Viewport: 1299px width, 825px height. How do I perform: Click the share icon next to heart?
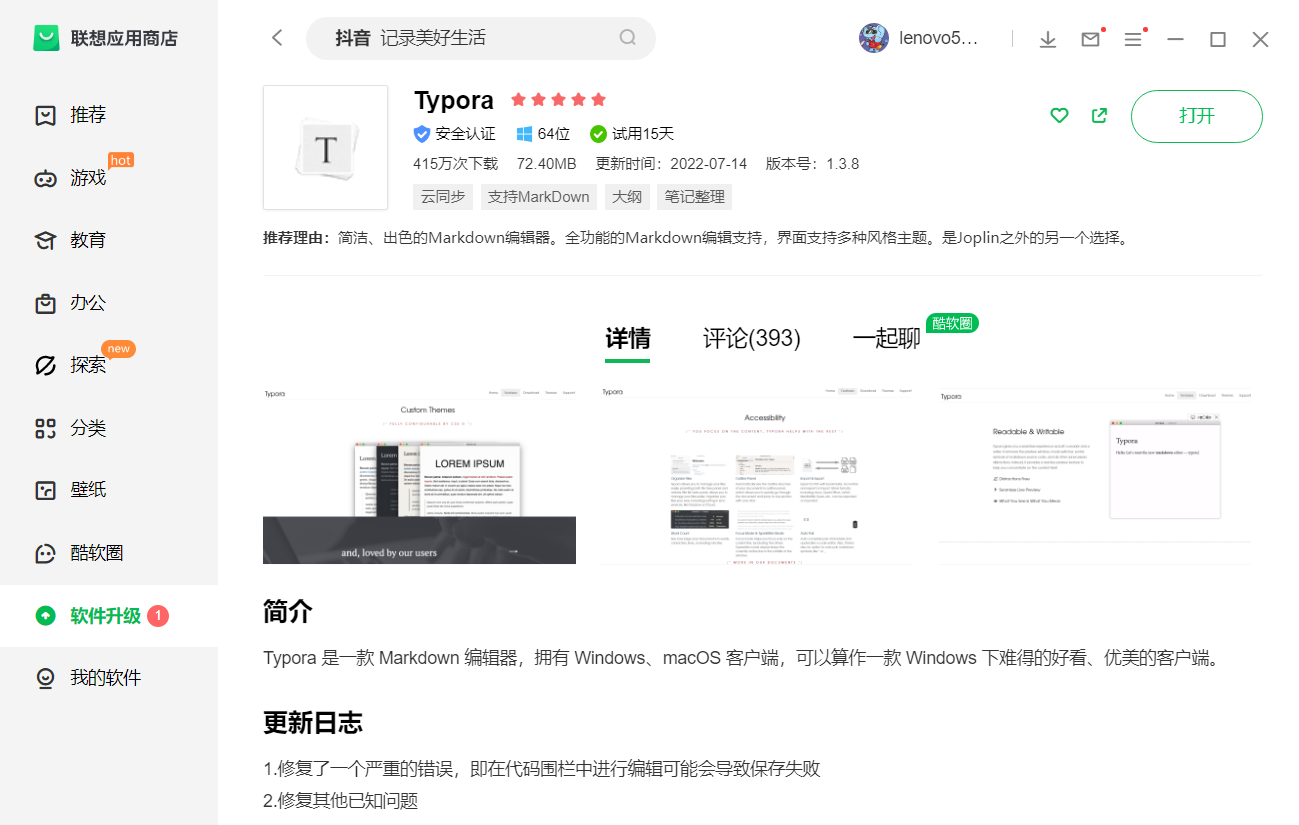[1100, 116]
